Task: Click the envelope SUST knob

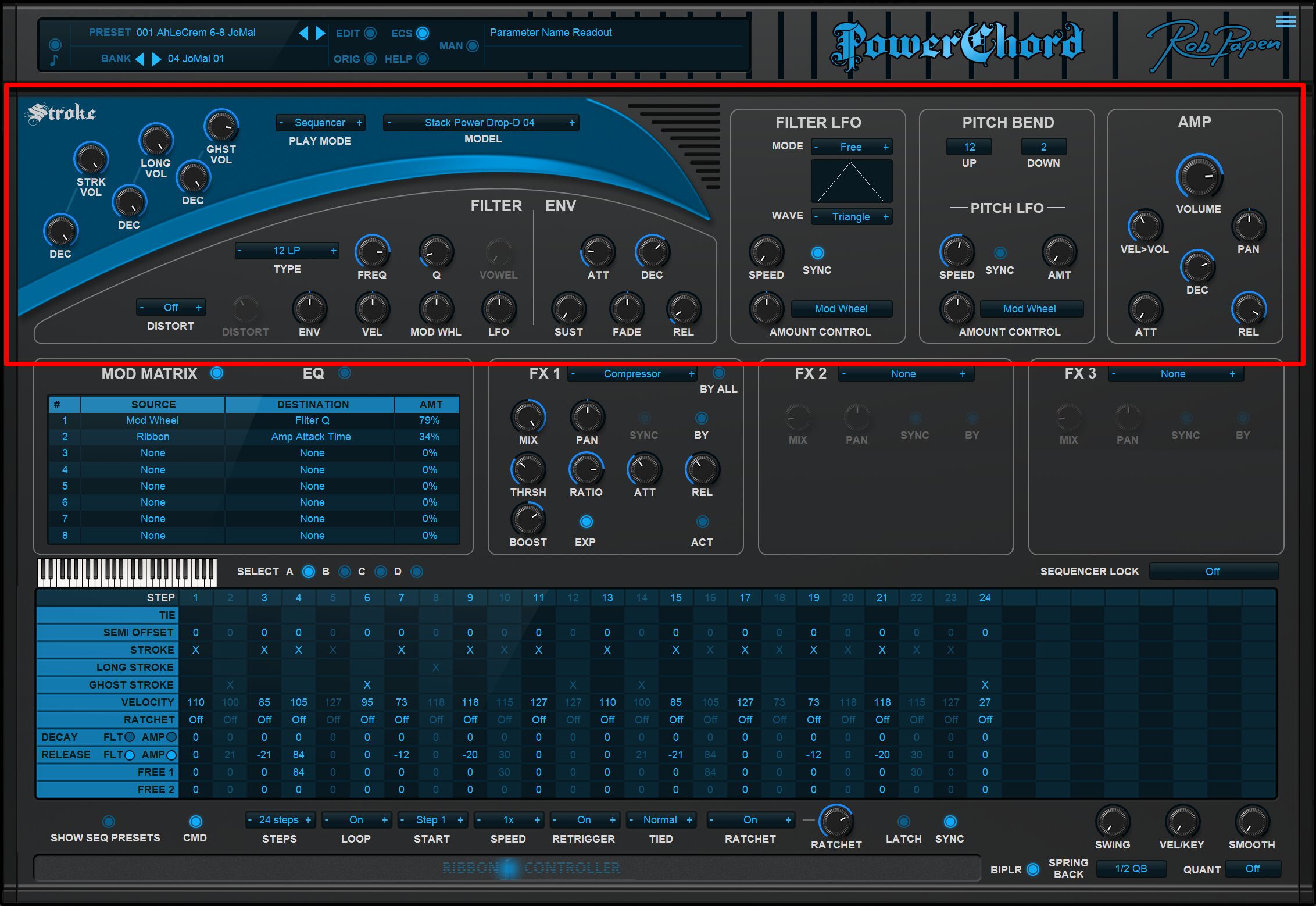Action: [568, 309]
